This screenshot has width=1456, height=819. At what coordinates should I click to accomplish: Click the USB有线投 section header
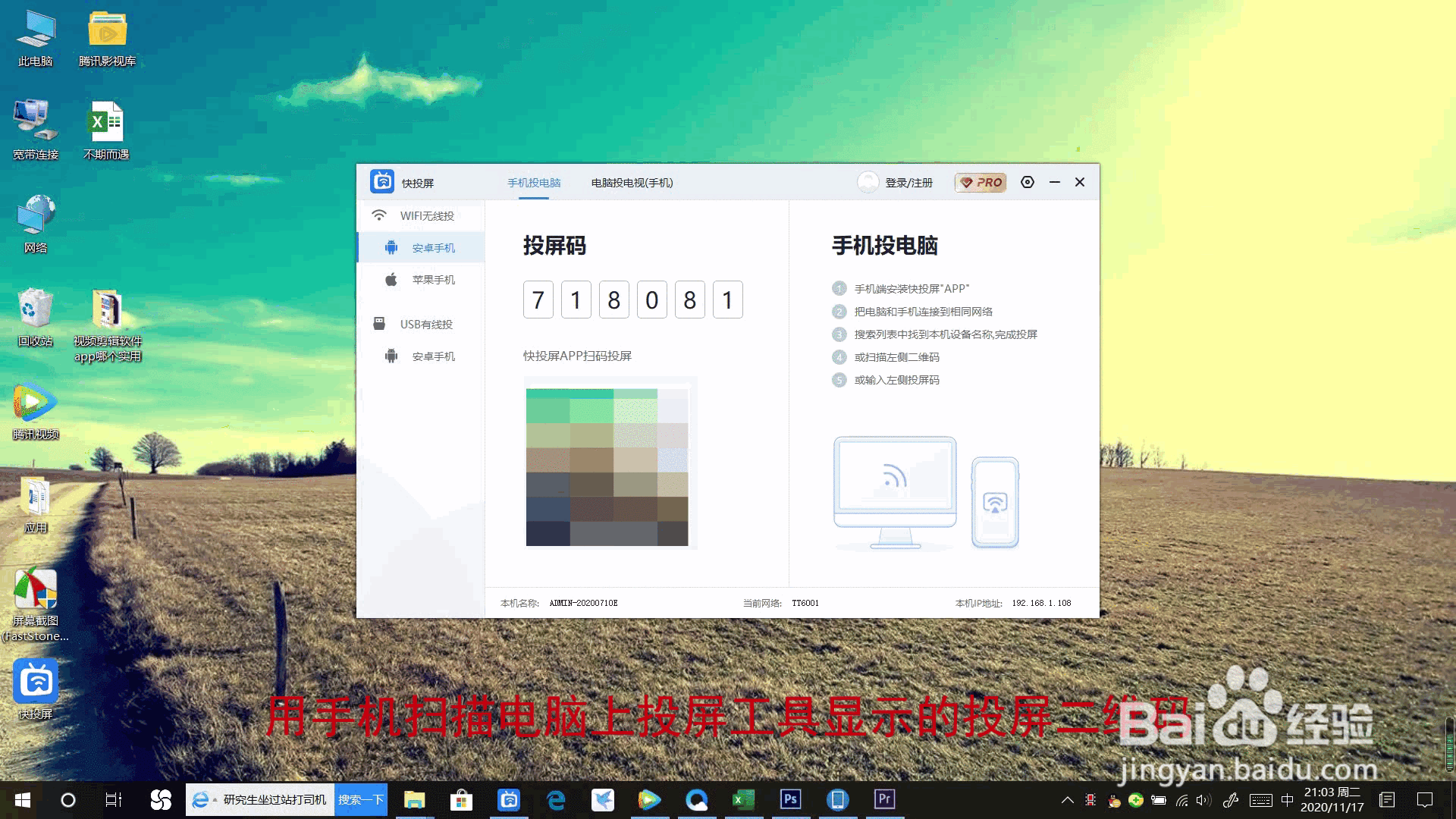(425, 325)
